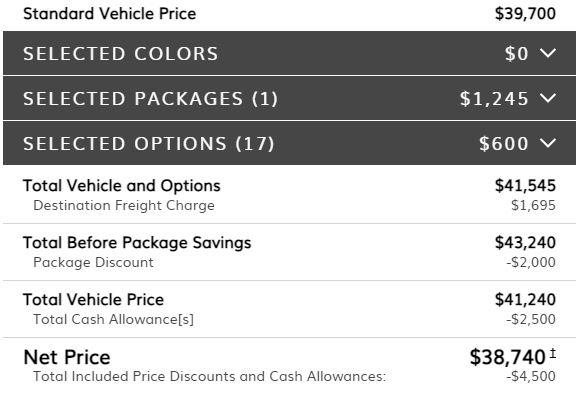This screenshot has width=580, height=394.
Task: Click Total Included Price Discounts and Cash Allowances
Action: click(210, 376)
